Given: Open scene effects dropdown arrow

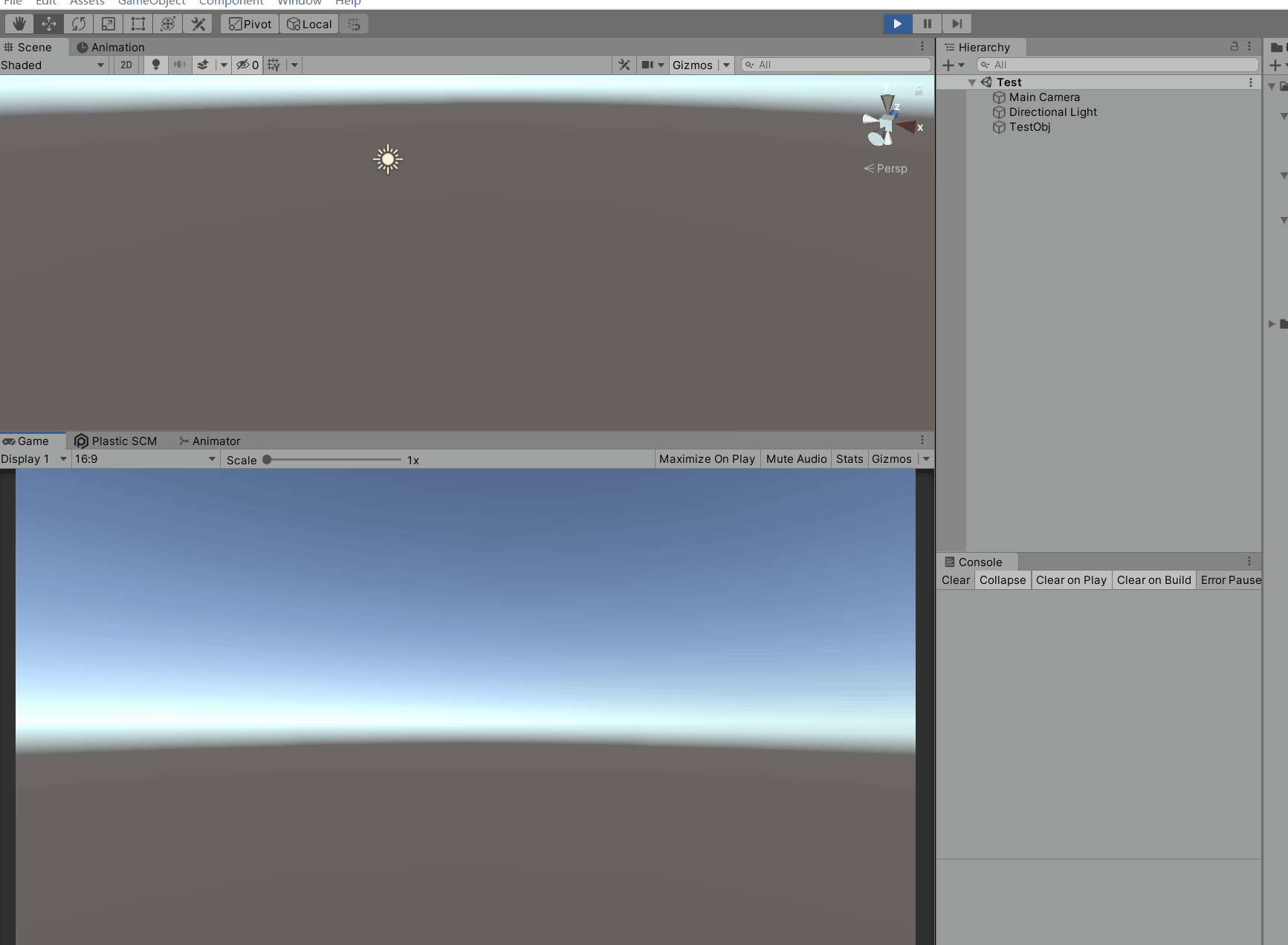Looking at the screenshot, I should pyautogui.click(x=223, y=65).
